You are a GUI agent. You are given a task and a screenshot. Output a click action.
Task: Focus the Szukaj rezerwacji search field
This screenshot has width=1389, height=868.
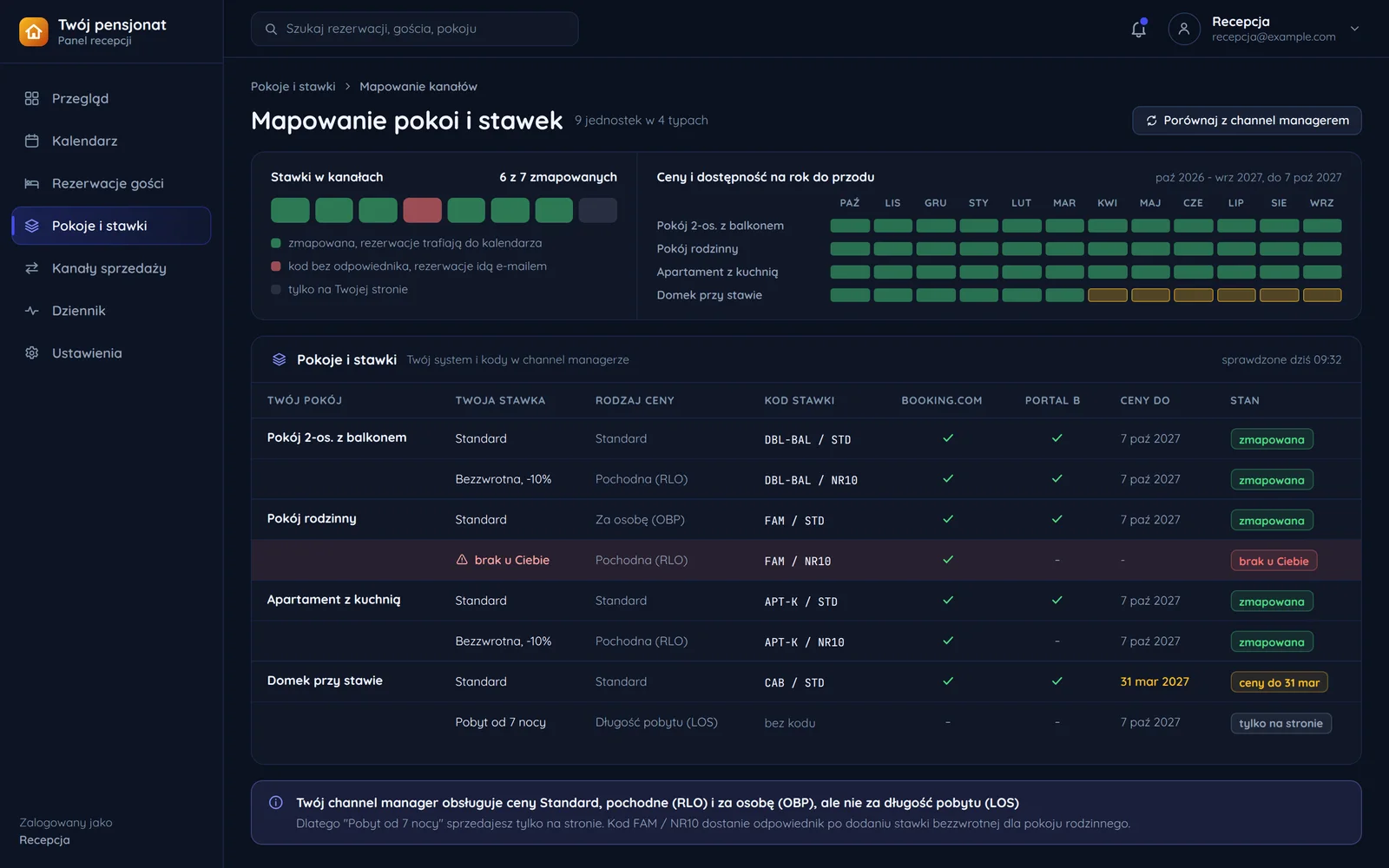414,29
